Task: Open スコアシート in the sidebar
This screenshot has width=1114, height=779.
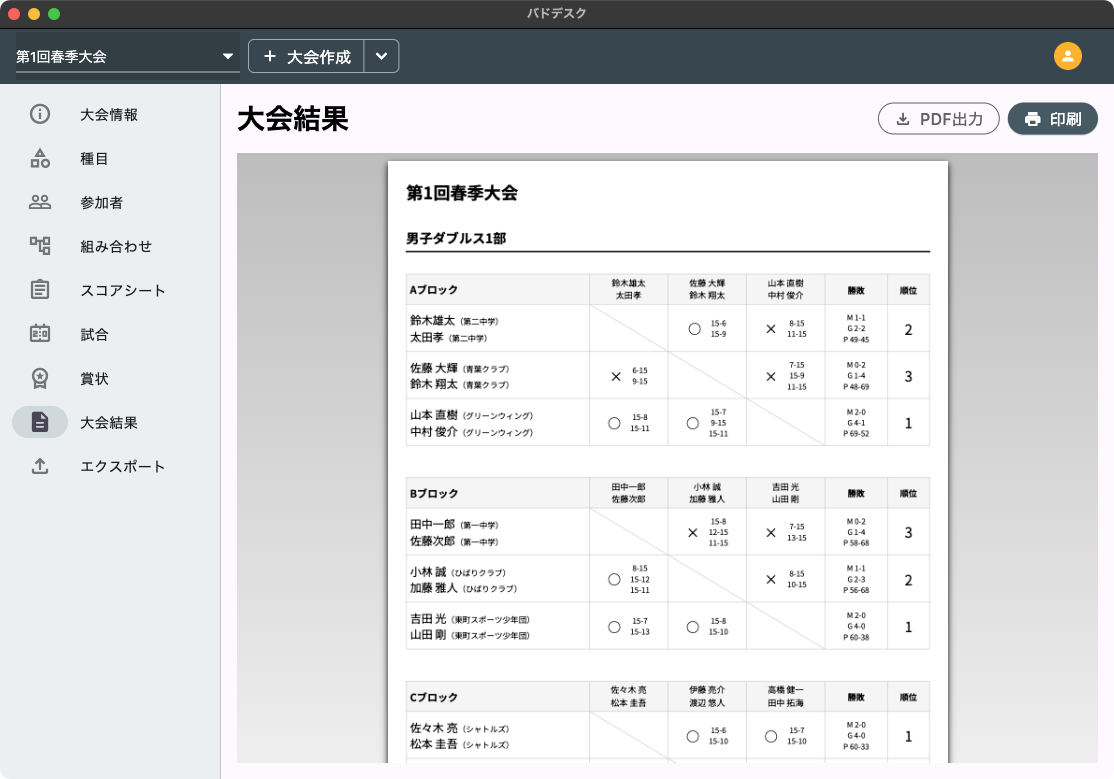Action: point(122,291)
